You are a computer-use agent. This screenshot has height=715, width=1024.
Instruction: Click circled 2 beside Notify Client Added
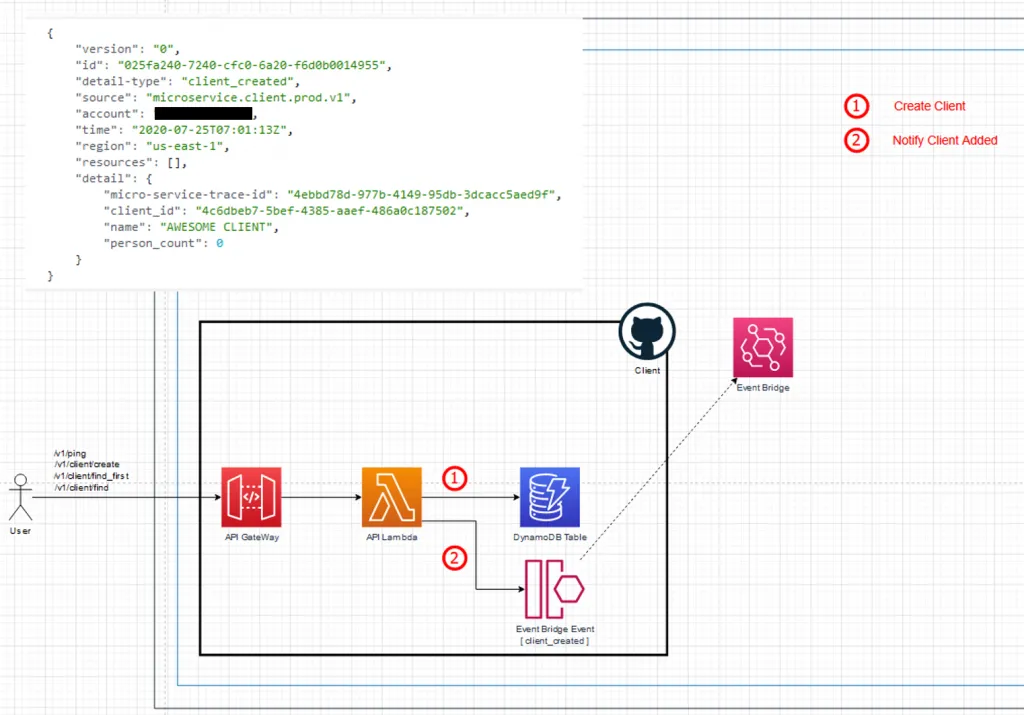coord(856,140)
